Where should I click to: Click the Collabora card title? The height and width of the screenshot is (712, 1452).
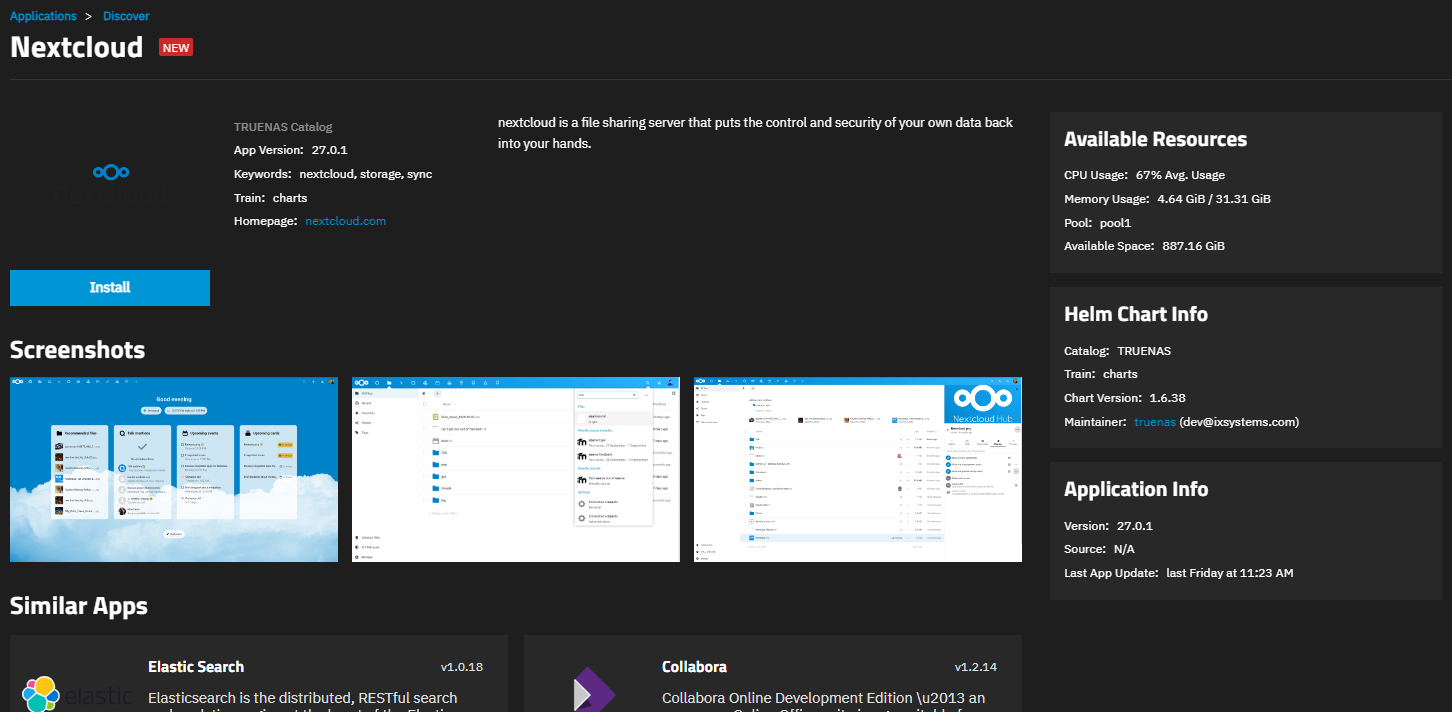pos(694,667)
